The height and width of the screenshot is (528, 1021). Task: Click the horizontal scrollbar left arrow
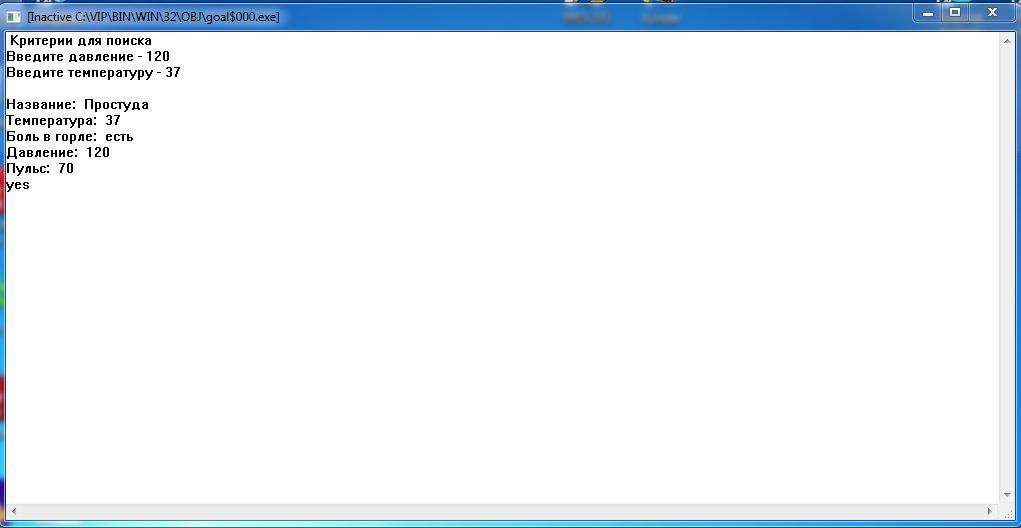pyautogui.click(x=13, y=512)
